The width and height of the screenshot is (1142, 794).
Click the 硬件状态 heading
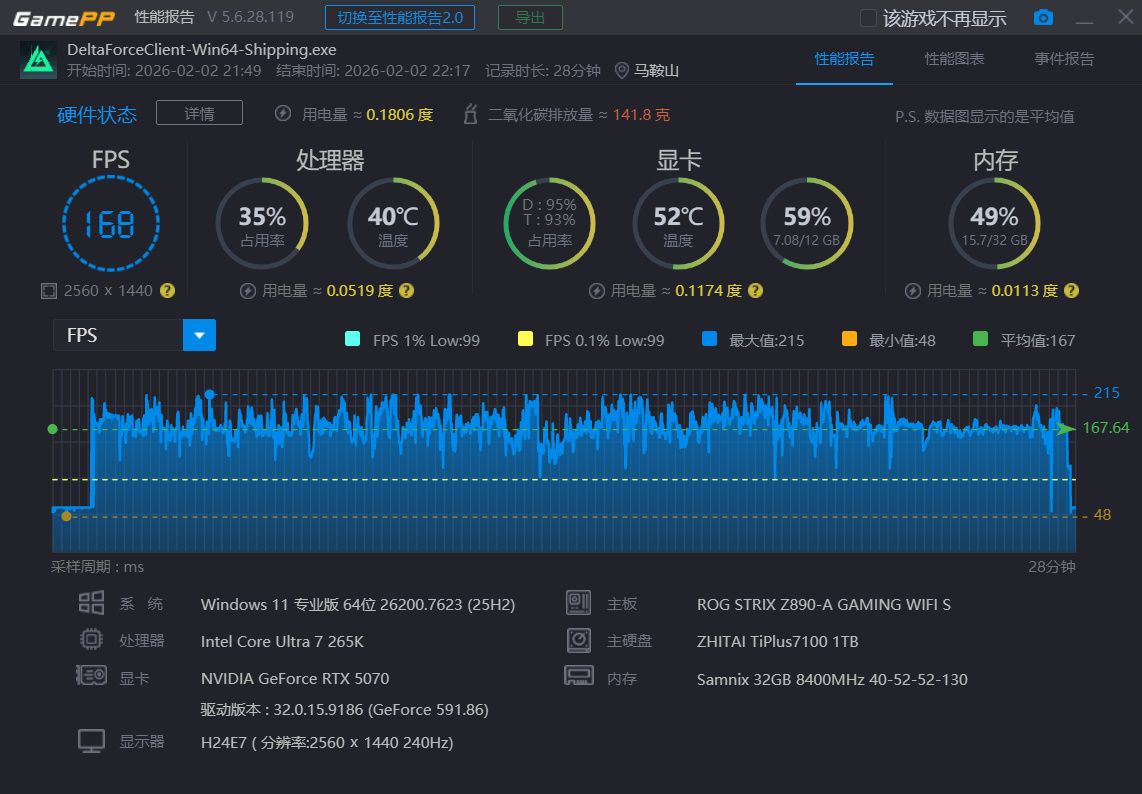coord(97,114)
